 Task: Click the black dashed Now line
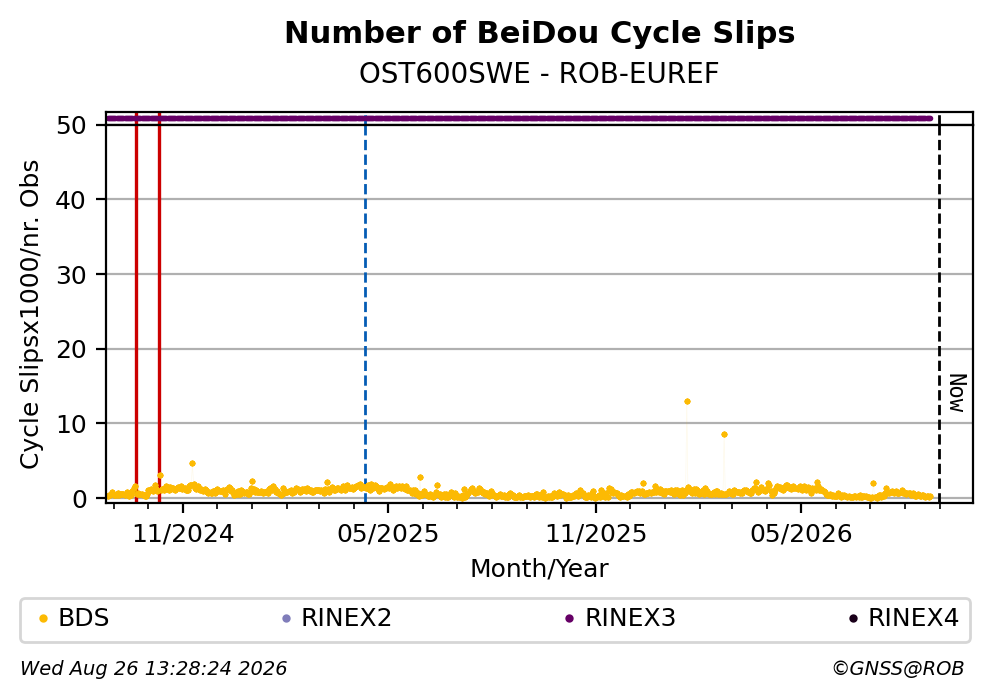click(x=939, y=310)
